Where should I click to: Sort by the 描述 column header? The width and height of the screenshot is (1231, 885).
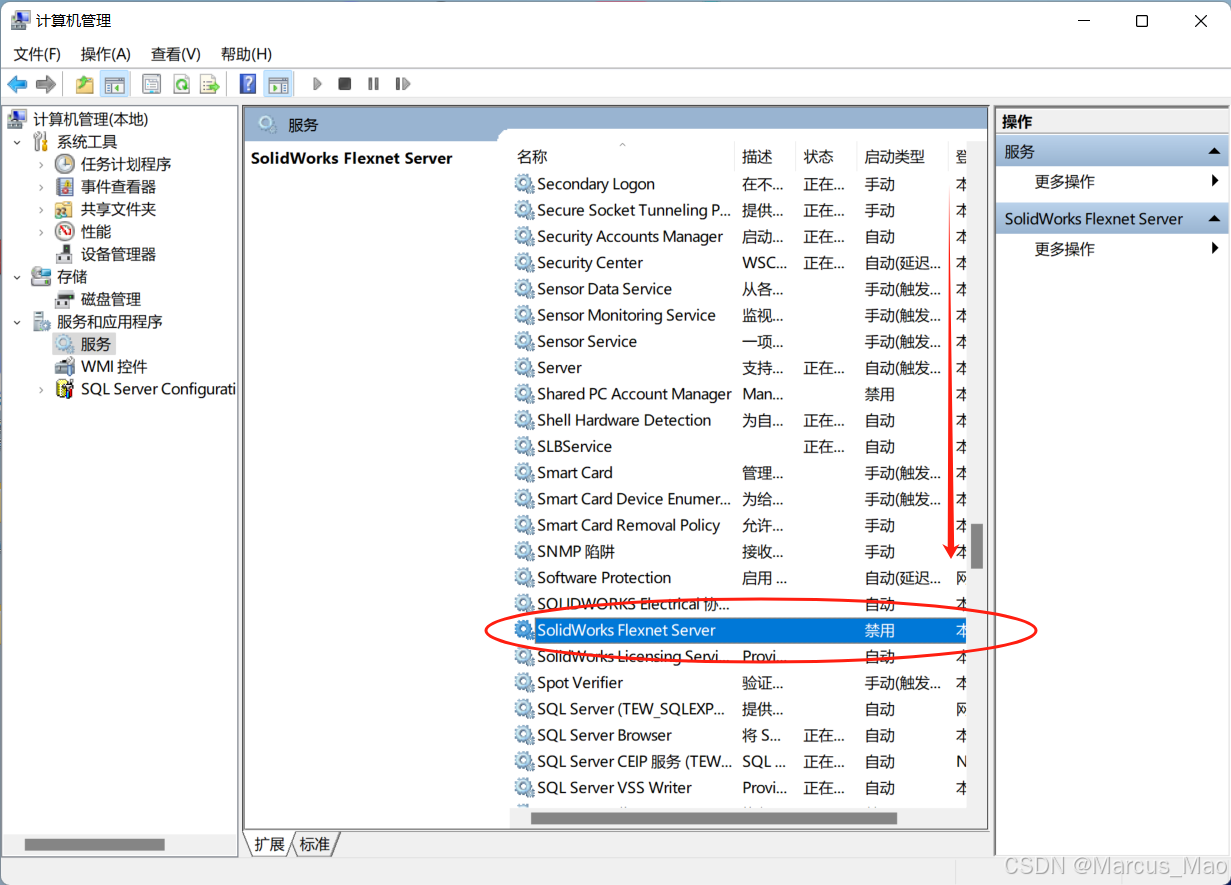pos(765,157)
